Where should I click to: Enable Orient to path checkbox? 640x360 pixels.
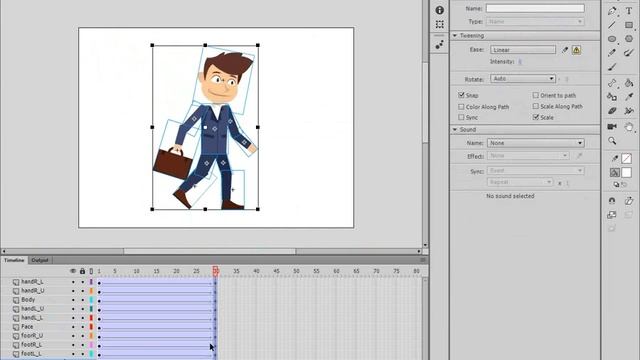point(536,95)
